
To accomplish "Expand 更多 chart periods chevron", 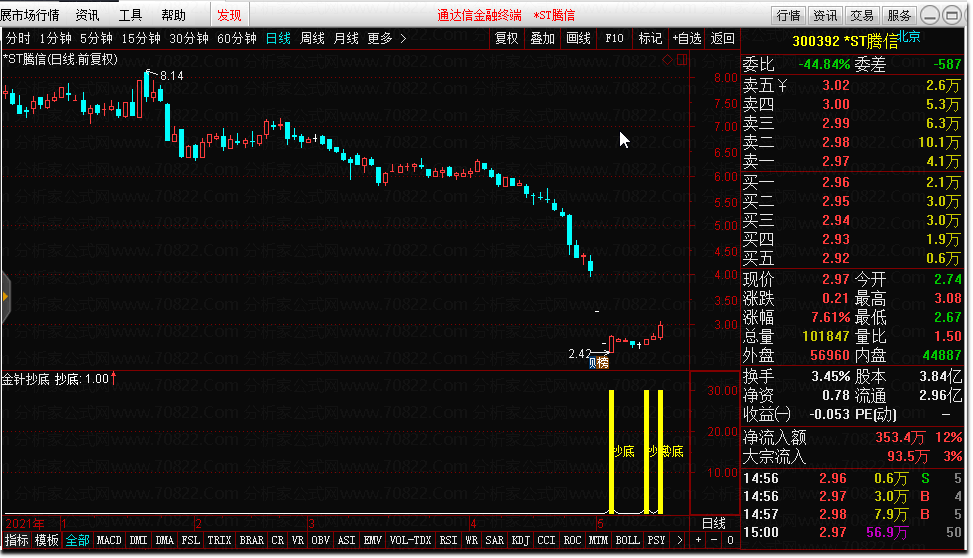I will click(403, 38).
